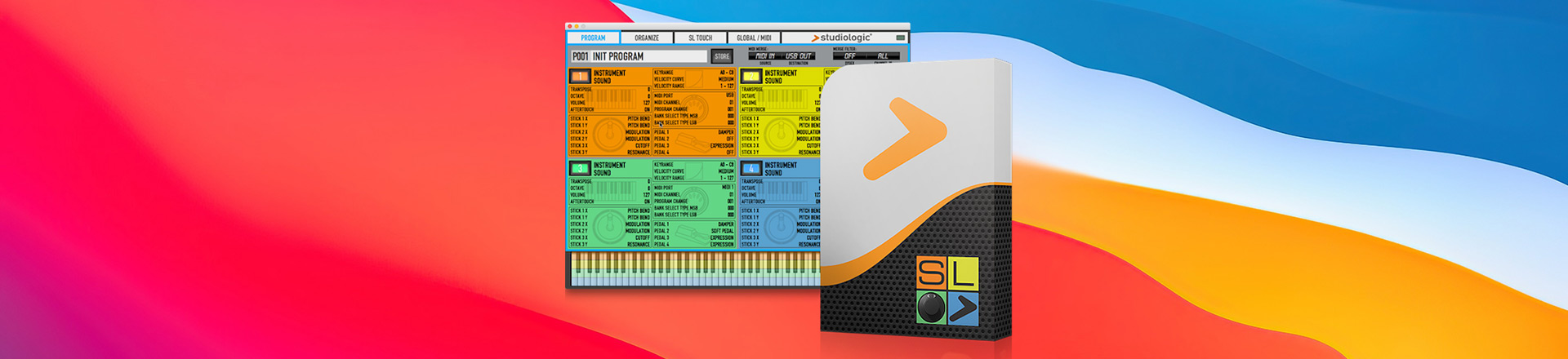Click zone 2 STICK 1 Y pitch bend row

tap(781, 126)
